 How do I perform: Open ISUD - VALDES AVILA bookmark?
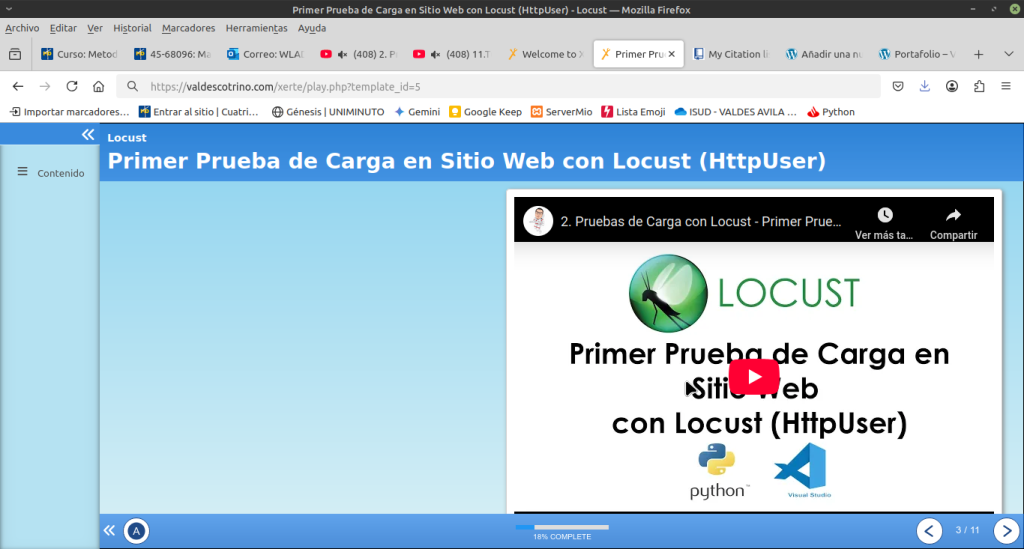735,112
